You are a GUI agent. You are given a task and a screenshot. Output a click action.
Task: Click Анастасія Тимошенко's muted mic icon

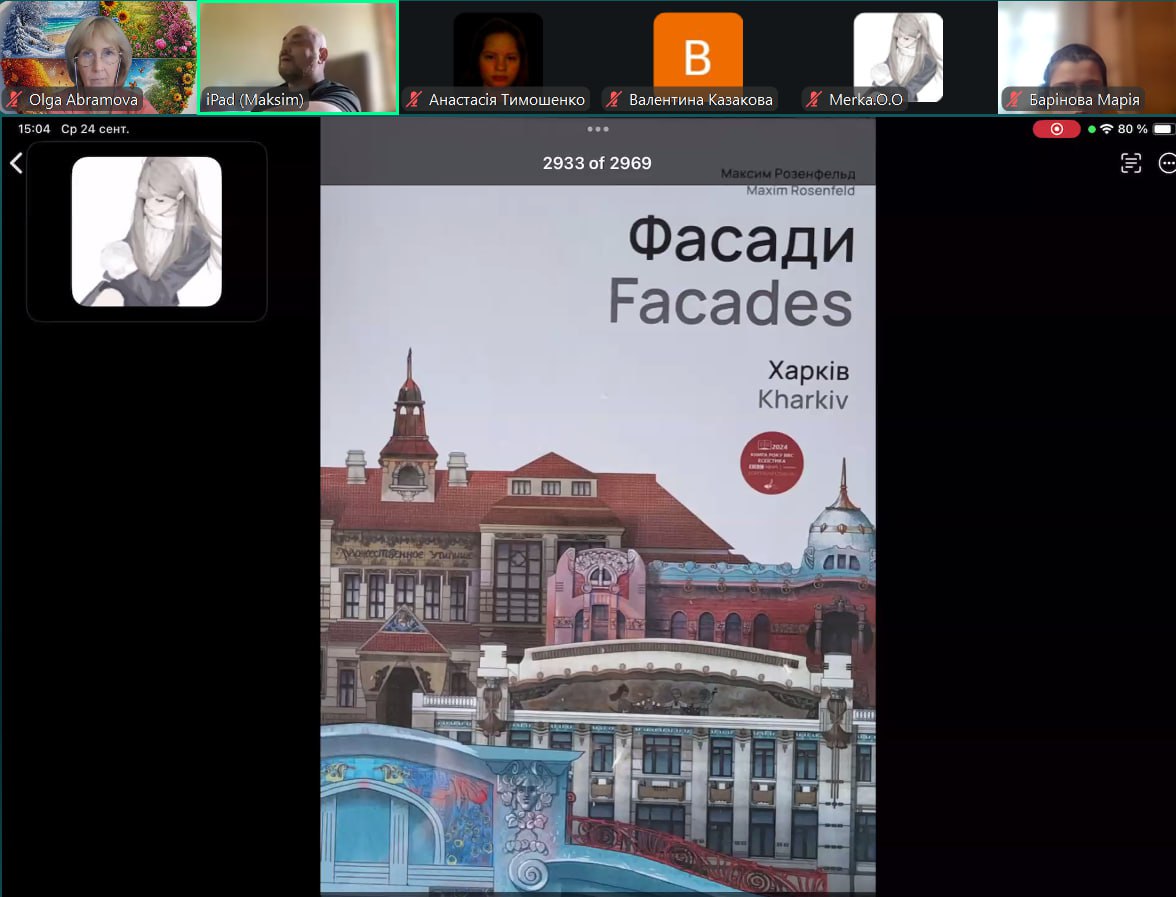point(415,100)
